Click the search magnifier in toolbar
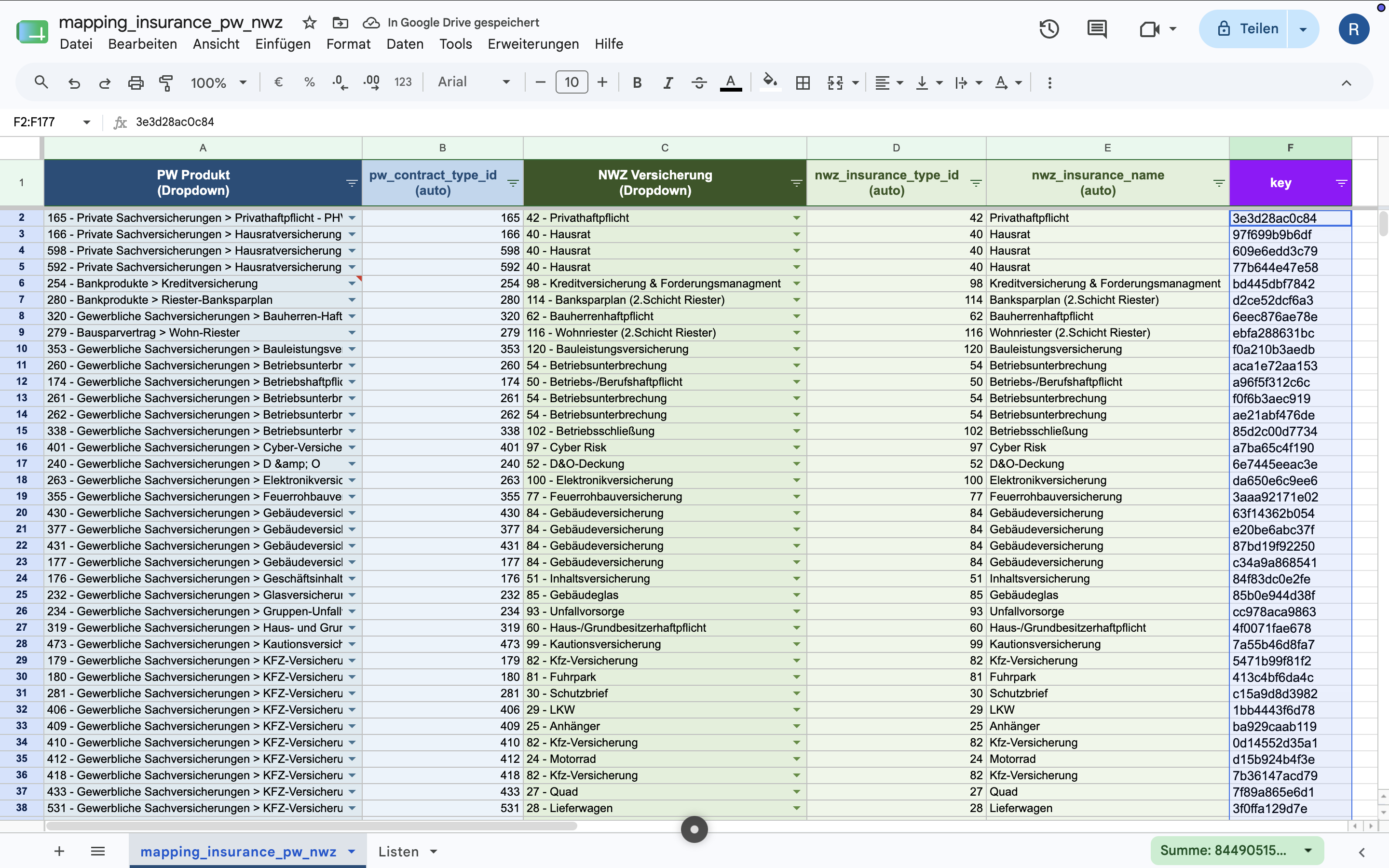The width and height of the screenshot is (1389, 868). coord(41,82)
